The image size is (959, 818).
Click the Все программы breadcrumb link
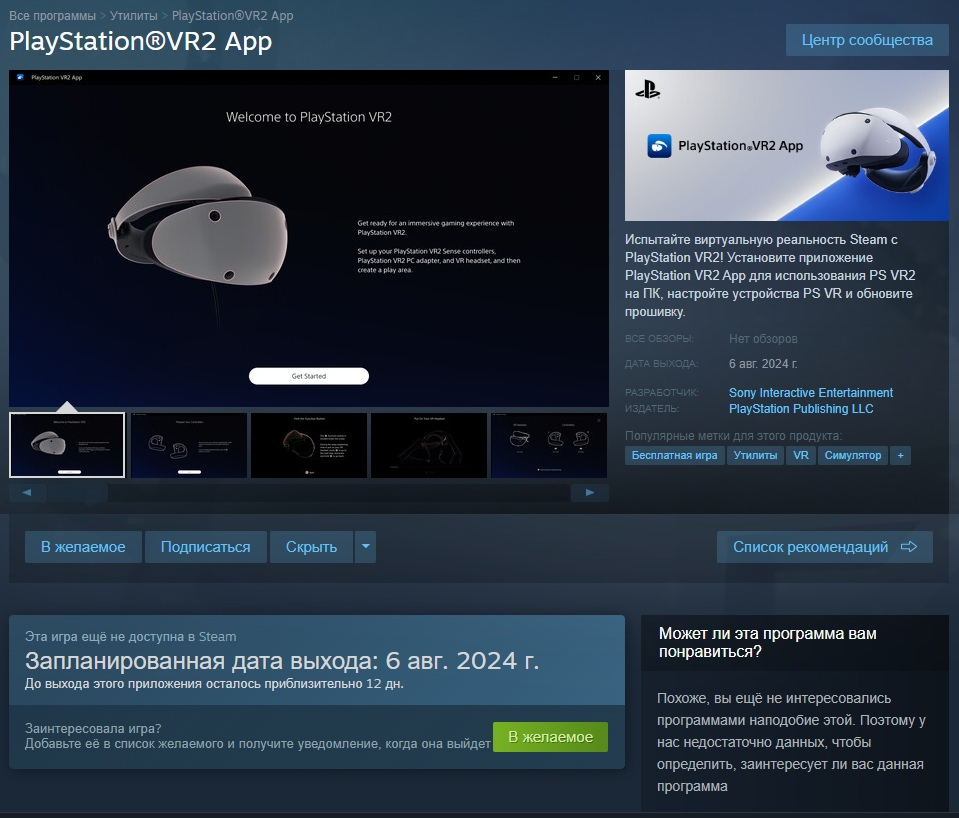[x=53, y=16]
